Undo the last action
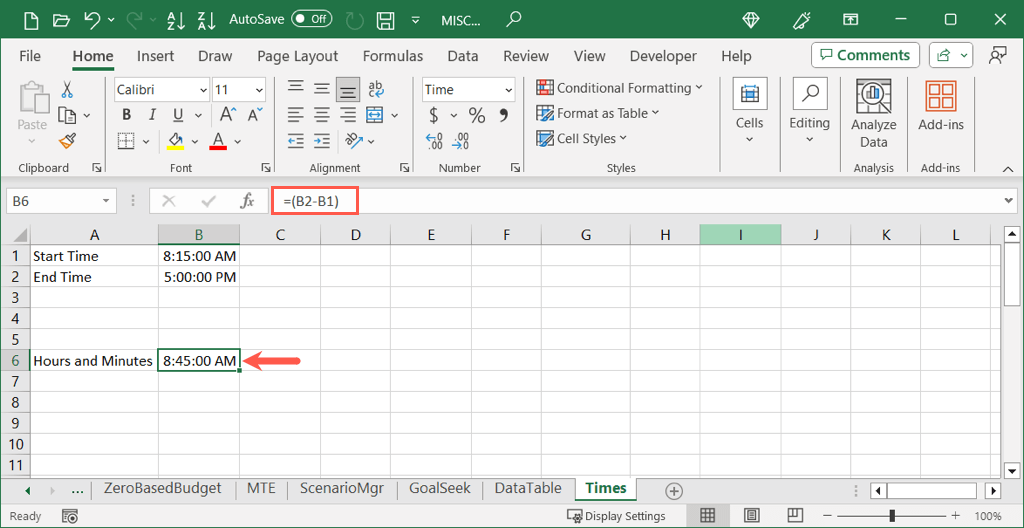The image size is (1024, 528). [92, 20]
